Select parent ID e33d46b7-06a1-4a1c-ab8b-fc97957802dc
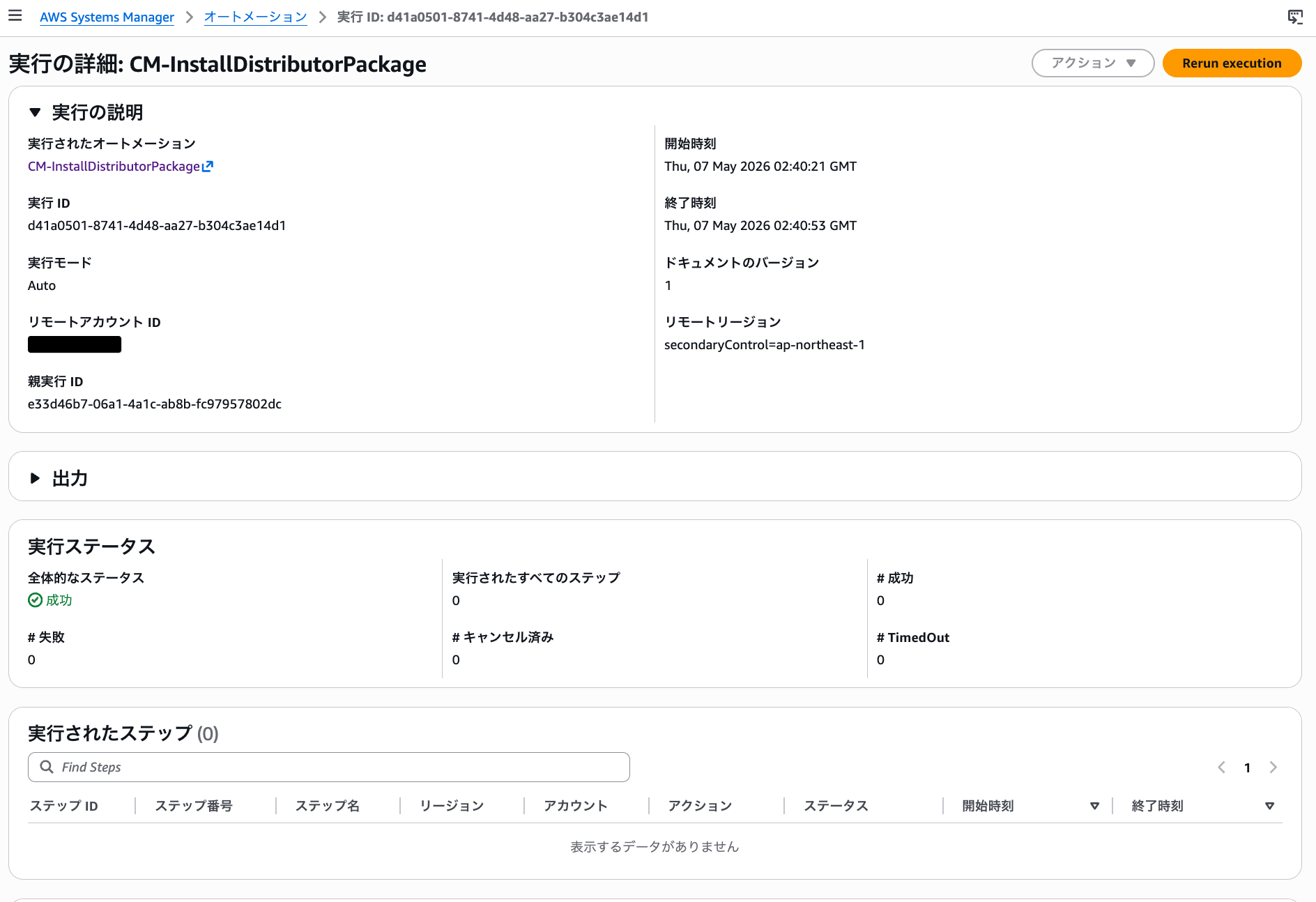This screenshot has height=902, width=1316. point(155,404)
